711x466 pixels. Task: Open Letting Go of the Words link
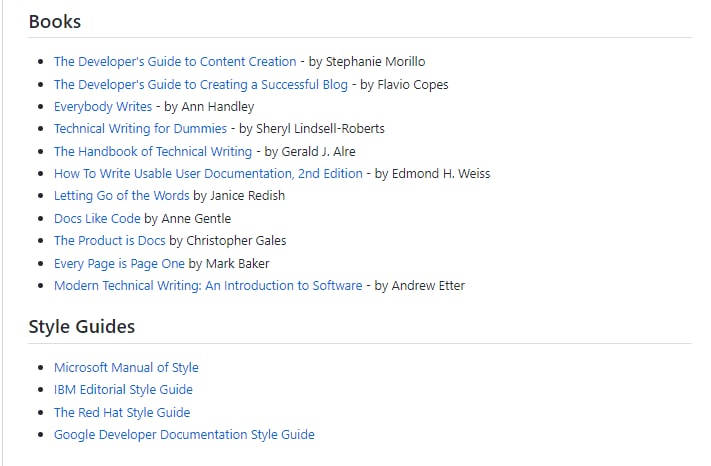tap(121, 196)
